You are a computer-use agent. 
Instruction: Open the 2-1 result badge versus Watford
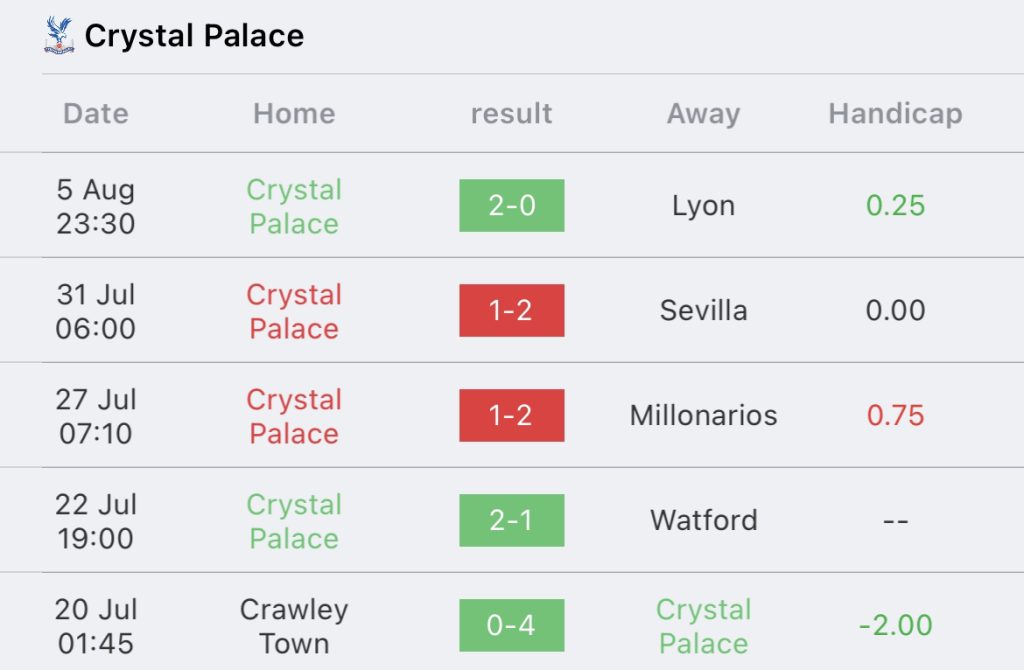coord(511,520)
